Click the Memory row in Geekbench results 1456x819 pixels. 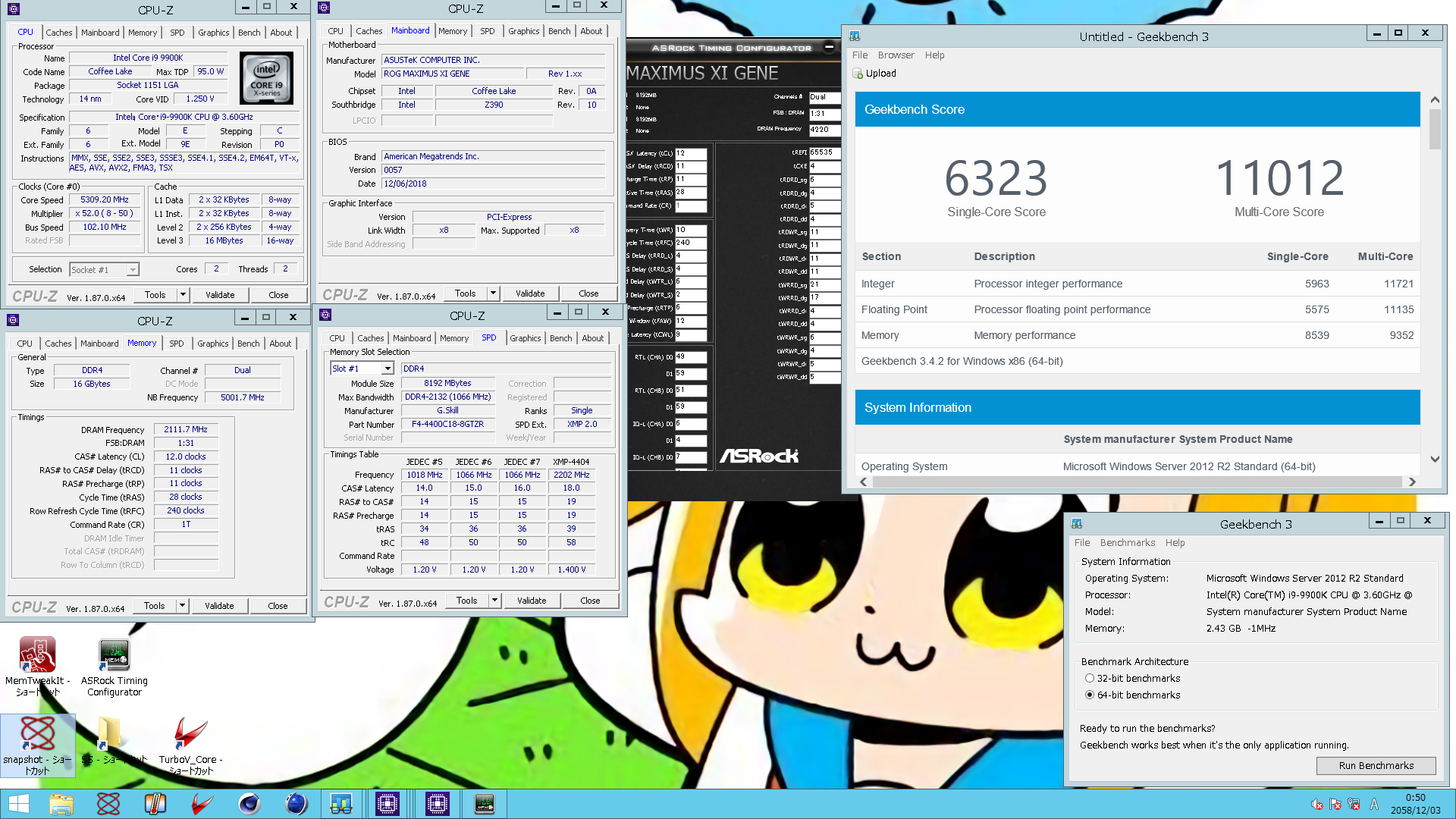(x=1137, y=335)
